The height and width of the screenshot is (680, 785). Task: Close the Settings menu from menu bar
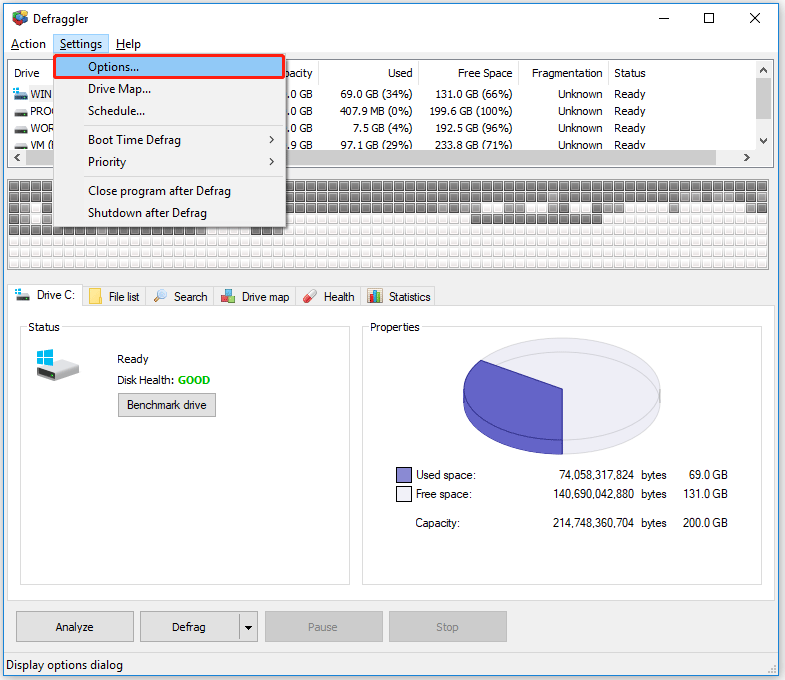pyautogui.click(x=81, y=44)
